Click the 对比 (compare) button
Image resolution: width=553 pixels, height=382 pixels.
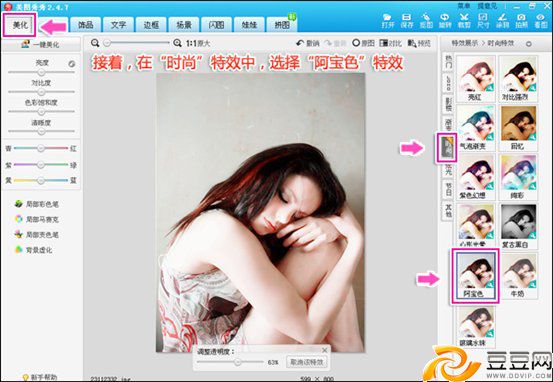click(x=390, y=43)
